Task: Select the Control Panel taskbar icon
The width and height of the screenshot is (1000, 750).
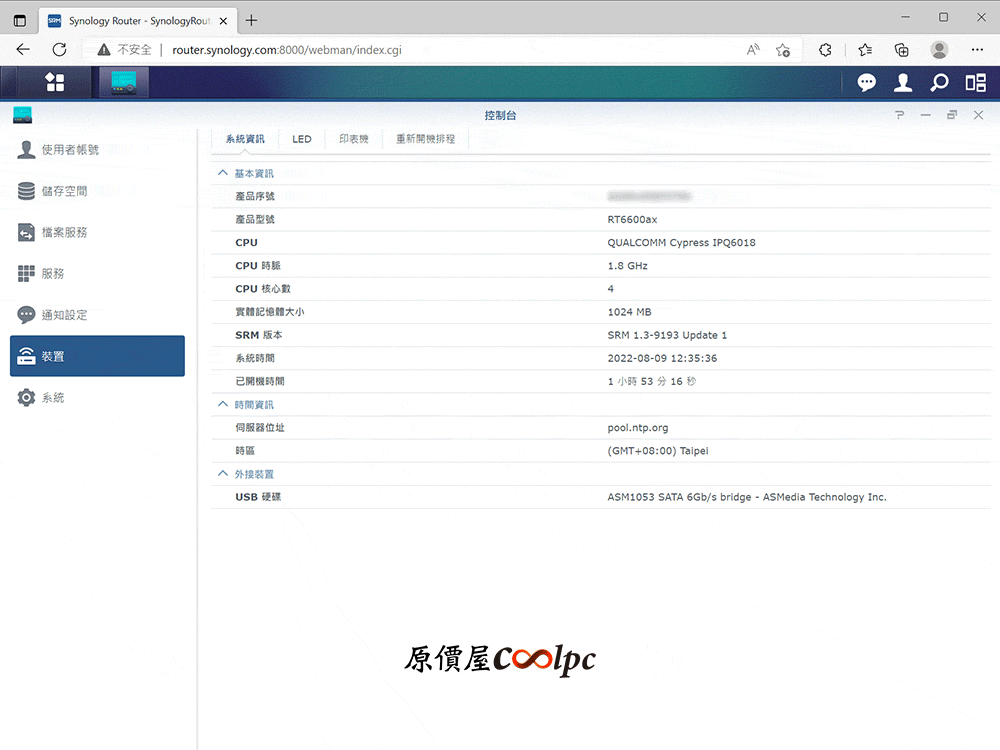Action: (124, 82)
